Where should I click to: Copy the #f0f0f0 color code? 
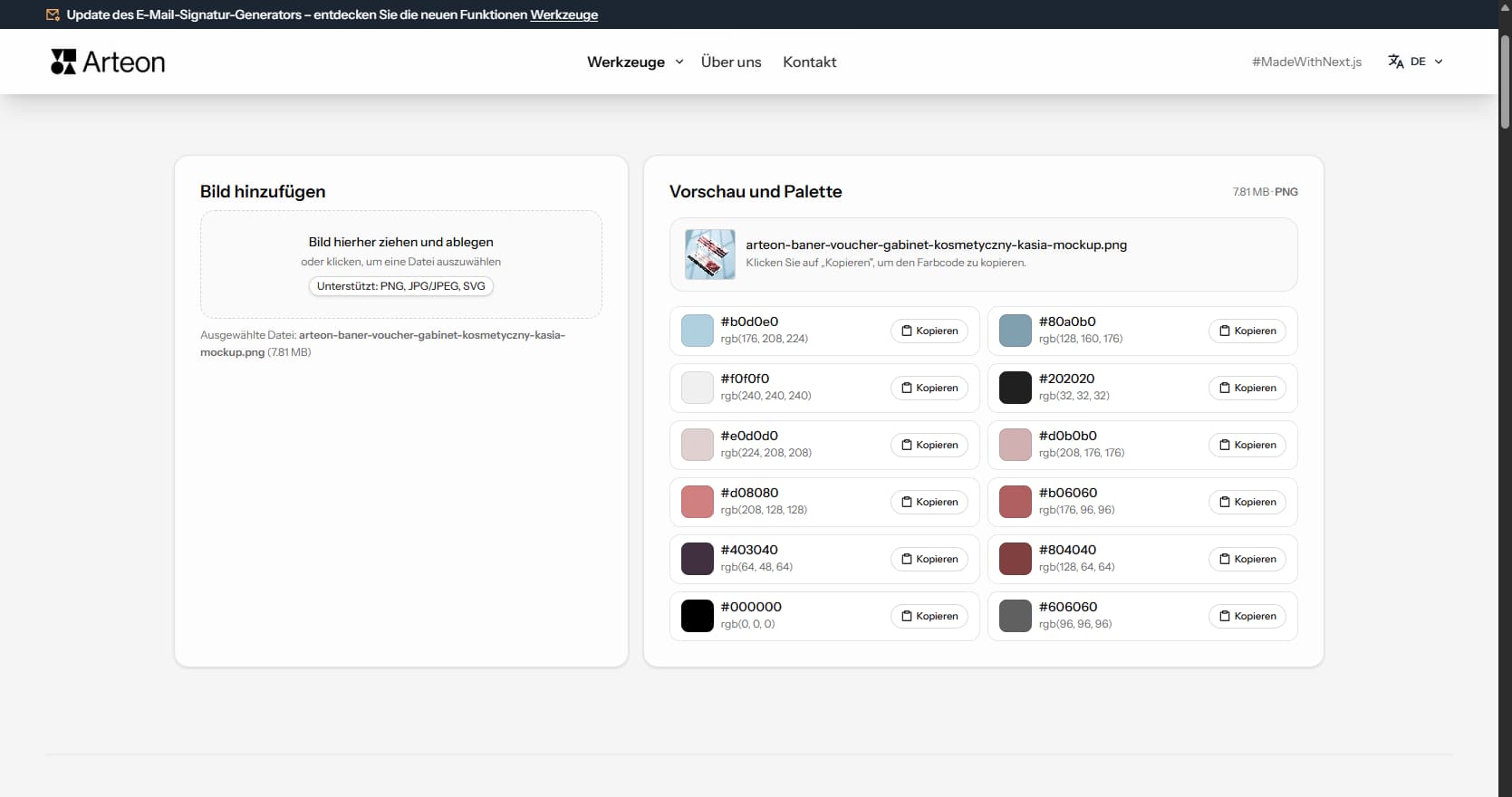pyautogui.click(x=929, y=388)
